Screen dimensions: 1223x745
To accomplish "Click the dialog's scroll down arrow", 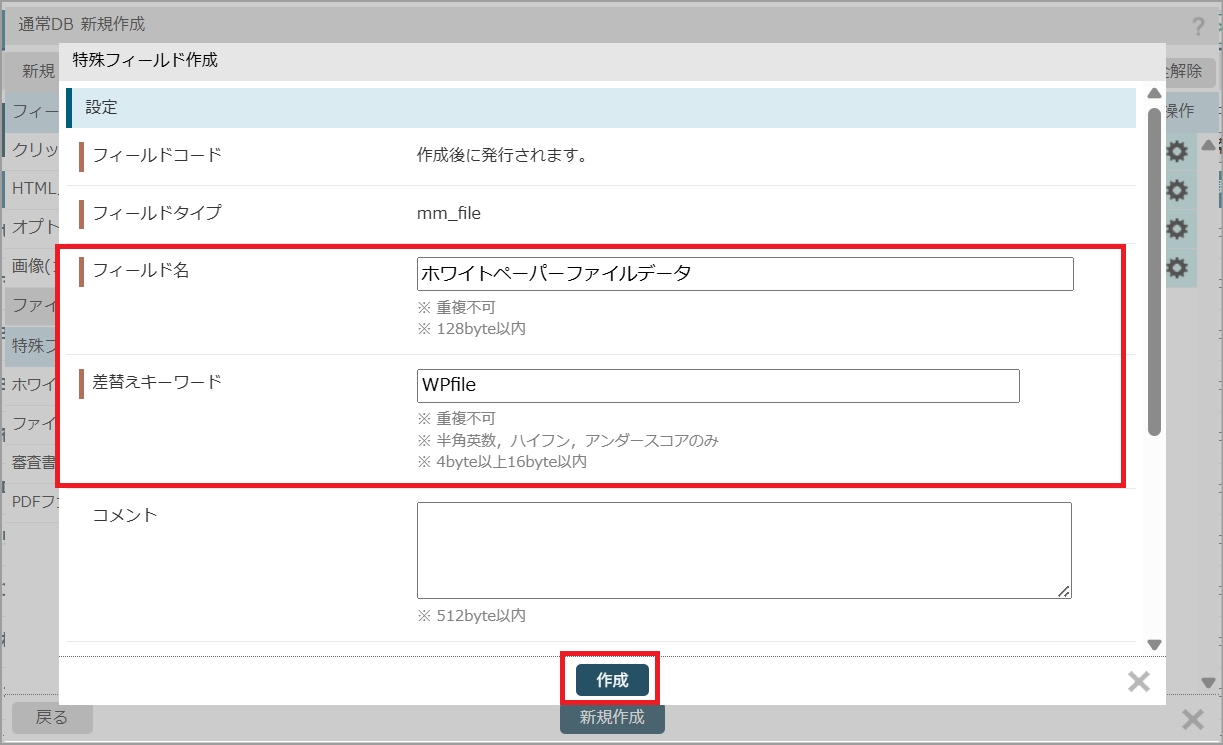I will (x=1153, y=645).
